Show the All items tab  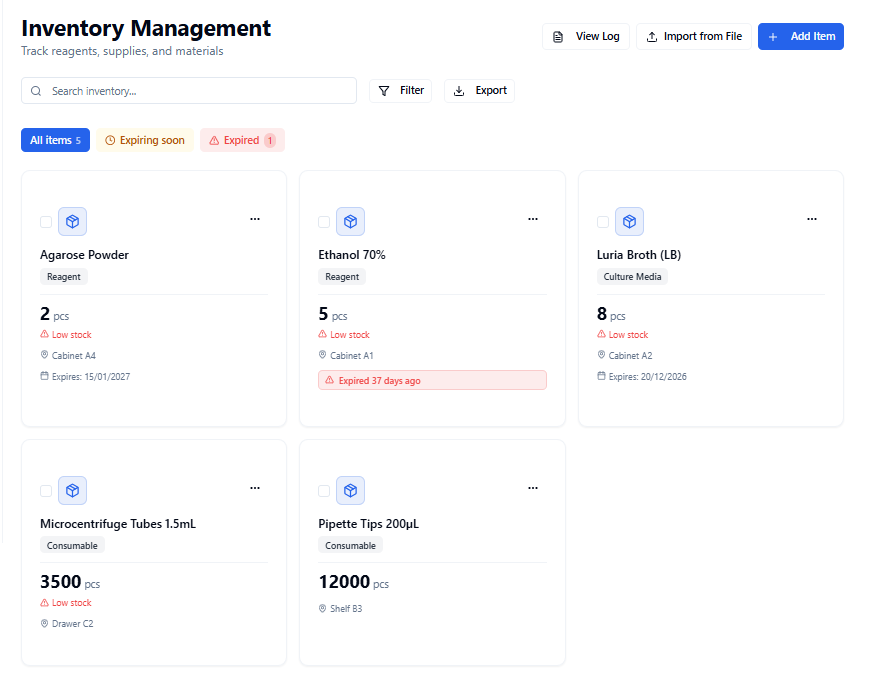(55, 140)
